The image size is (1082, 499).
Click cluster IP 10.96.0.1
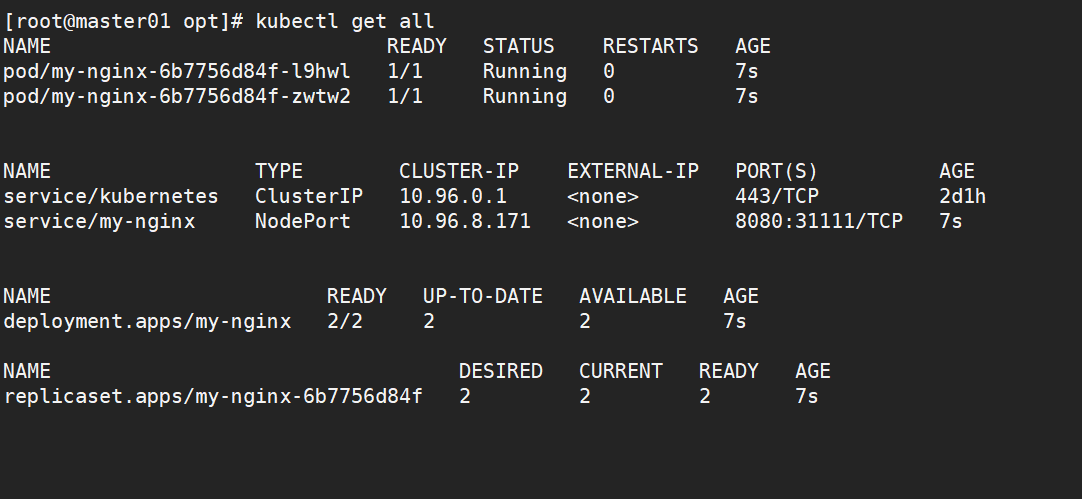tap(453, 197)
